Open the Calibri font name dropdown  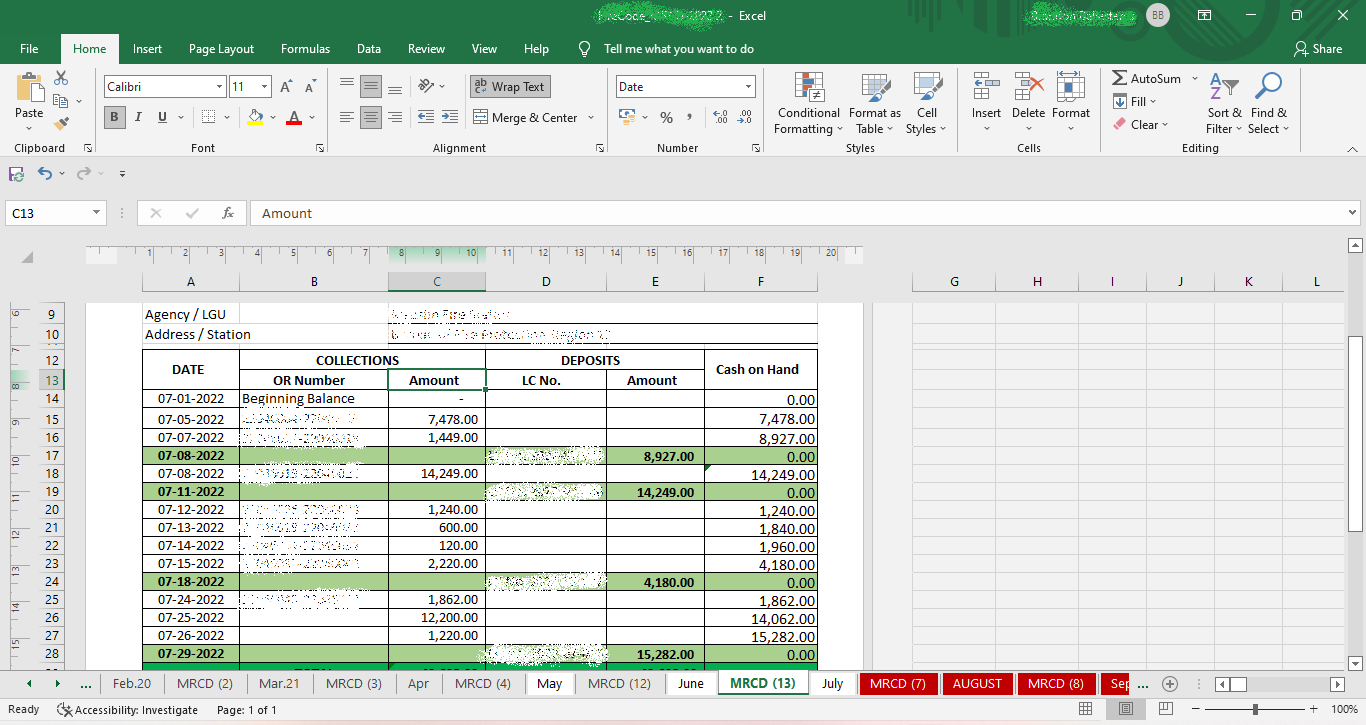coord(220,87)
